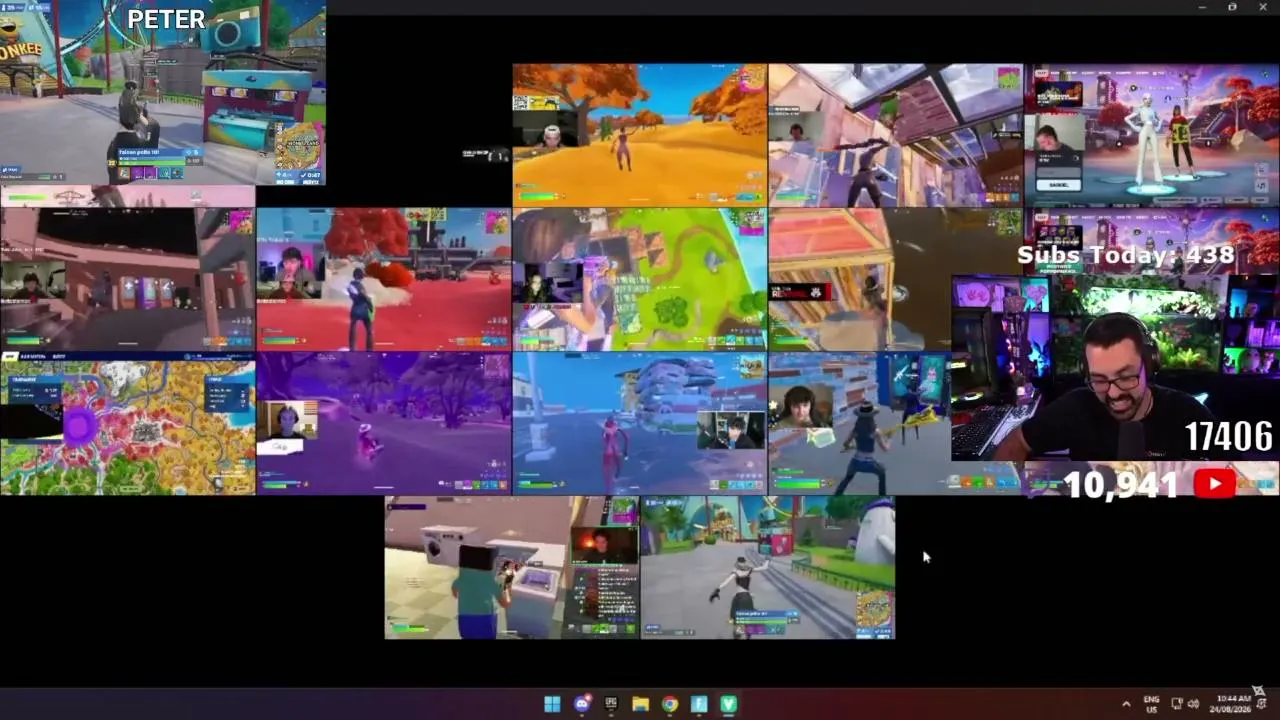Click the '17406' counter text
The width and height of the screenshot is (1280, 720).
point(1229,436)
